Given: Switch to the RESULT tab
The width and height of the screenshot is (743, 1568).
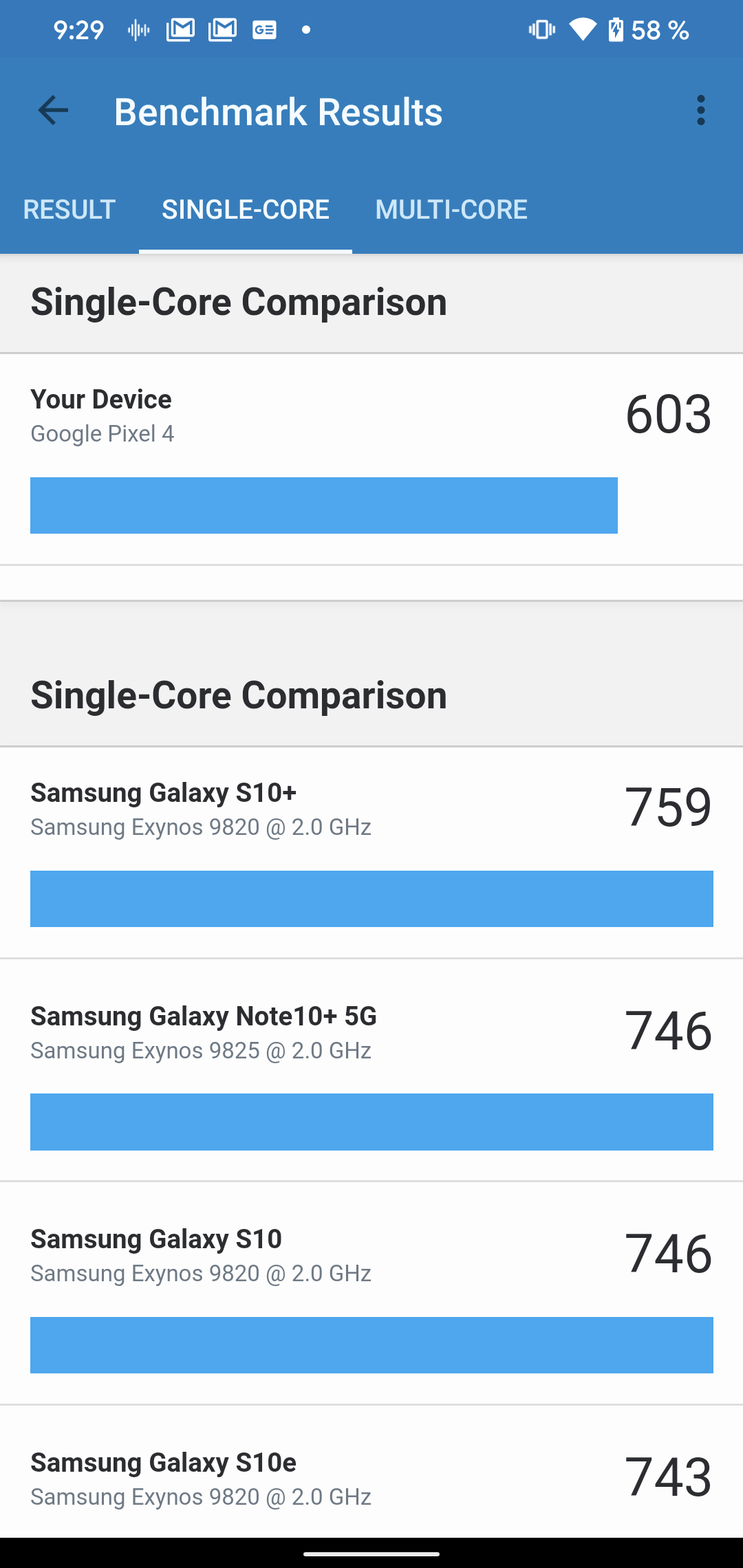Looking at the screenshot, I should coord(69,210).
